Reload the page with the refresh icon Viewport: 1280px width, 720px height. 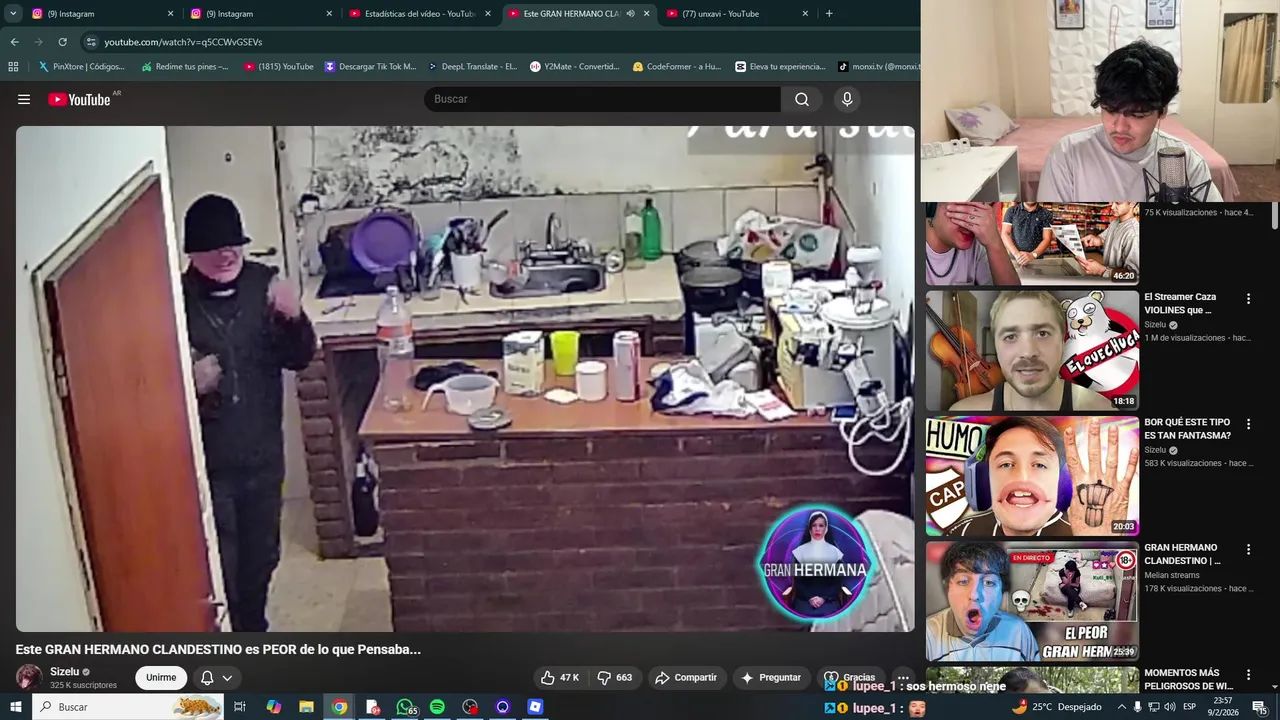(x=62, y=42)
